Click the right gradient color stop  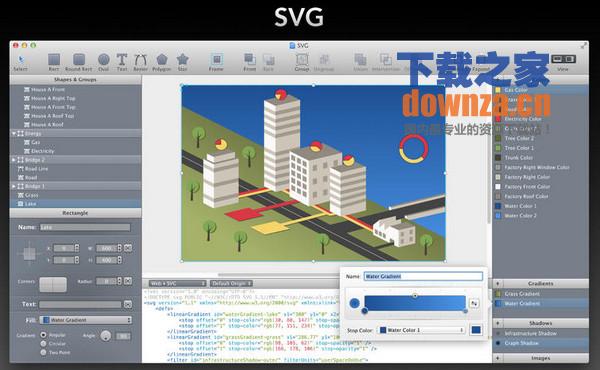465,311
